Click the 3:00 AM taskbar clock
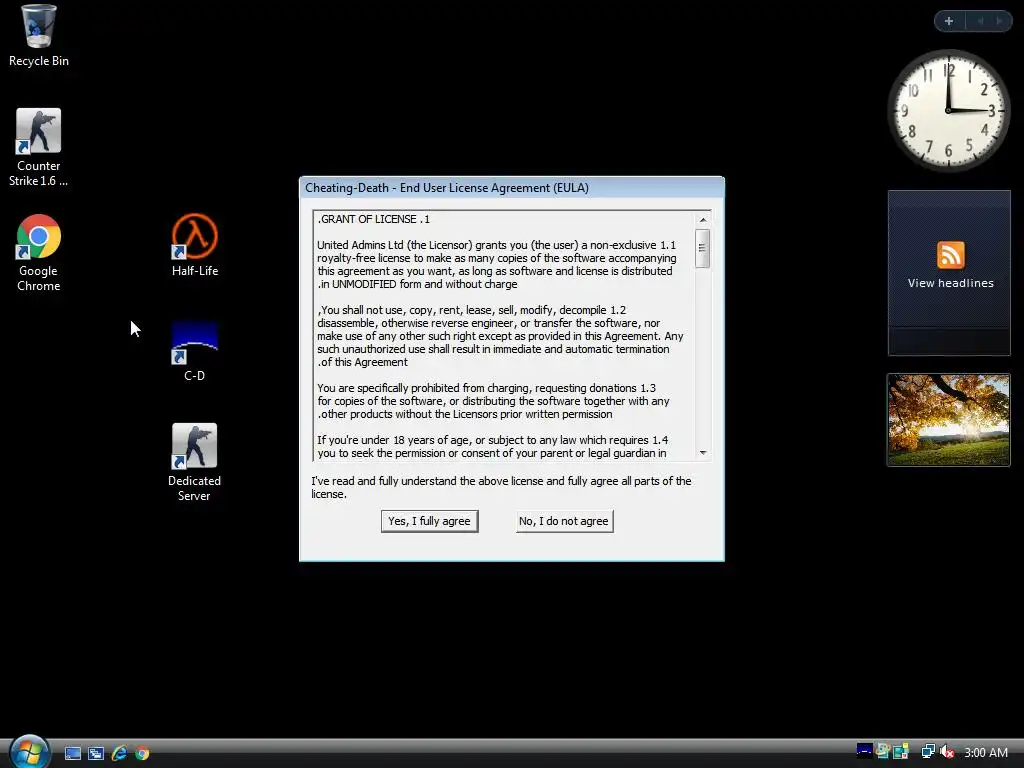The image size is (1024, 768). point(985,752)
